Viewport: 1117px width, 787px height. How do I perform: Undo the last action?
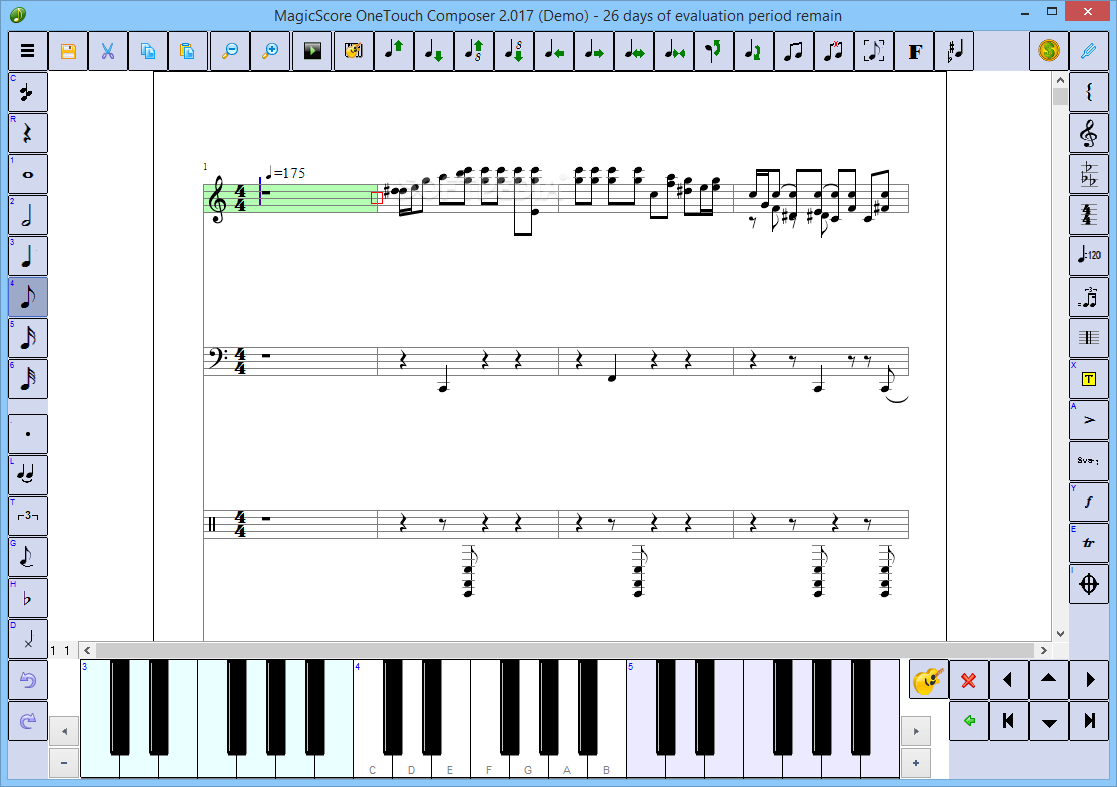pyautogui.click(x=28, y=680)
